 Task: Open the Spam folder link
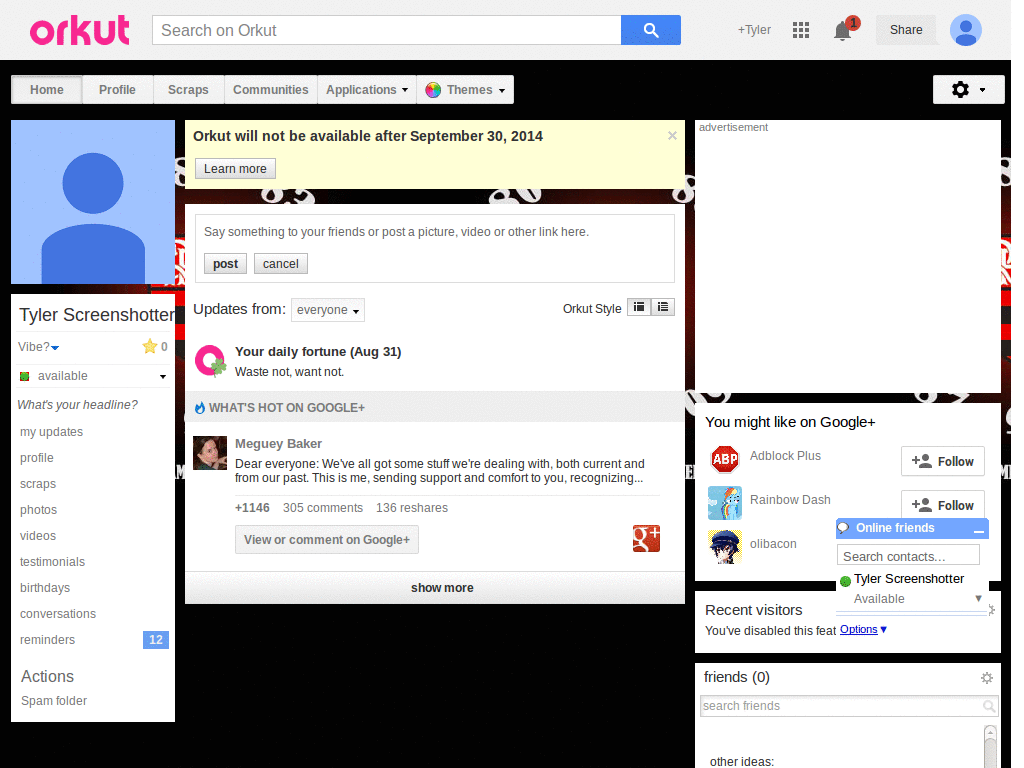click(x=54, y=701)
